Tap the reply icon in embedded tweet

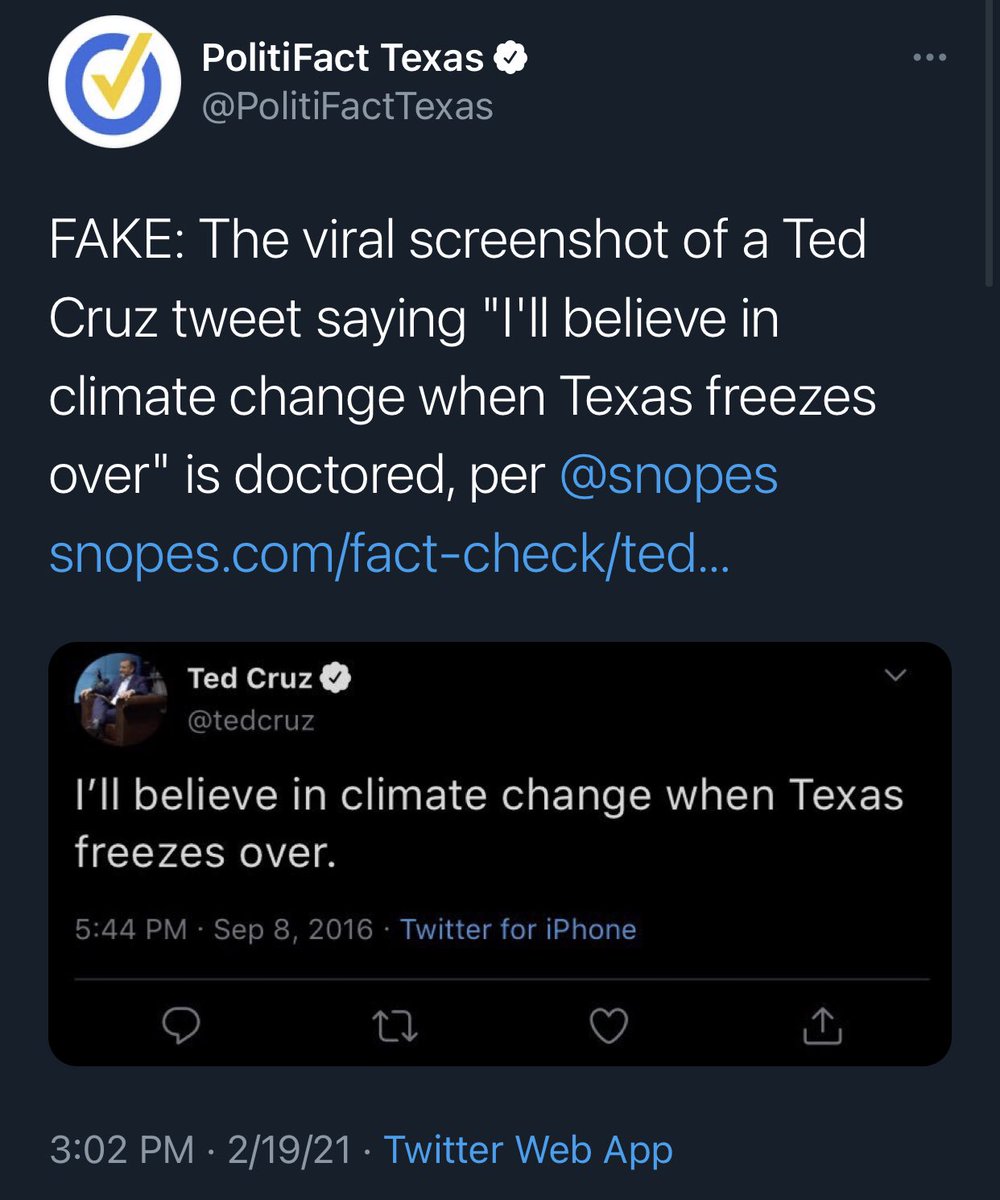tap(183, 1025)
